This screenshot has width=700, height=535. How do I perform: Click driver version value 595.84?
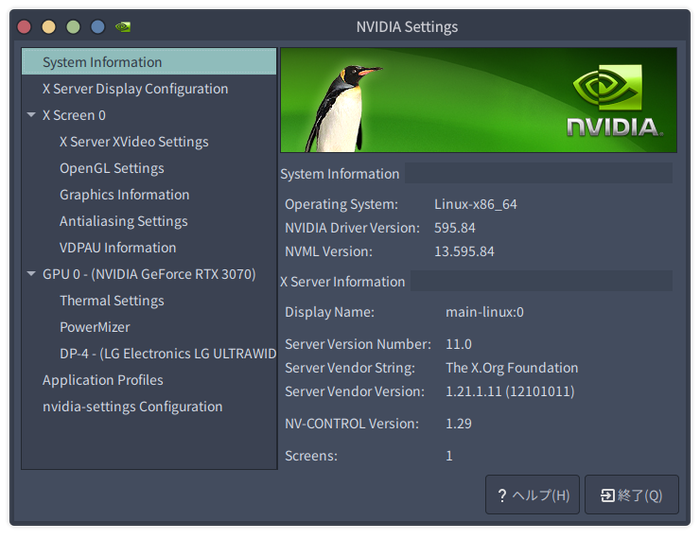[455, 228]
